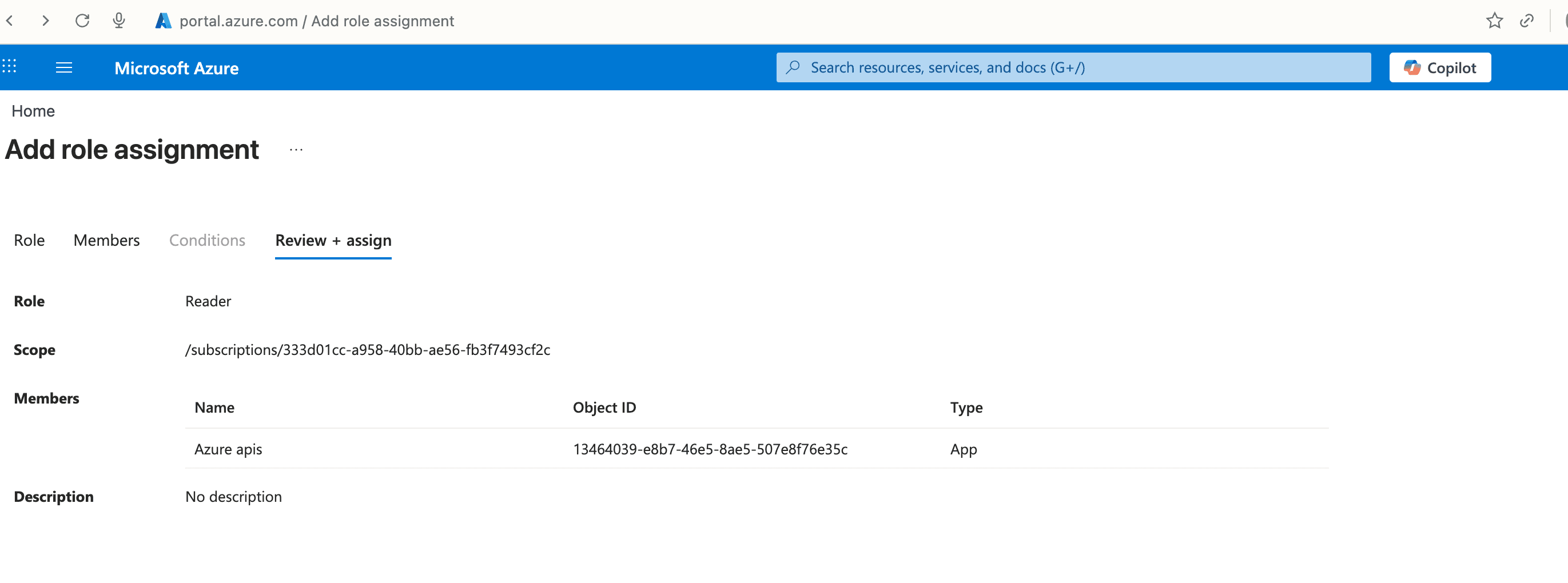The image size is (1568, 583).
Task: Select object ID 13464039-e8b7-46e5-8ae5-507e8f76e35c
Action: (x=710, y=449)
